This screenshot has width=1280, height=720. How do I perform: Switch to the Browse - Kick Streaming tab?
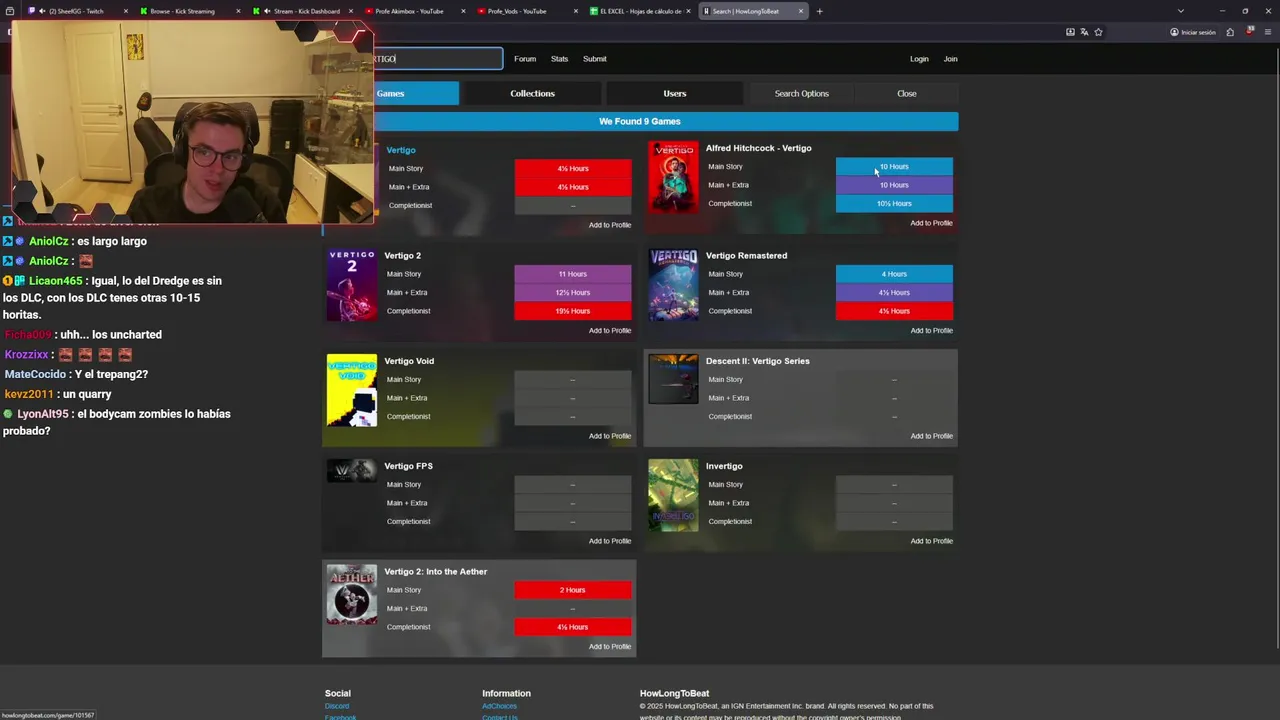point(182,11)
